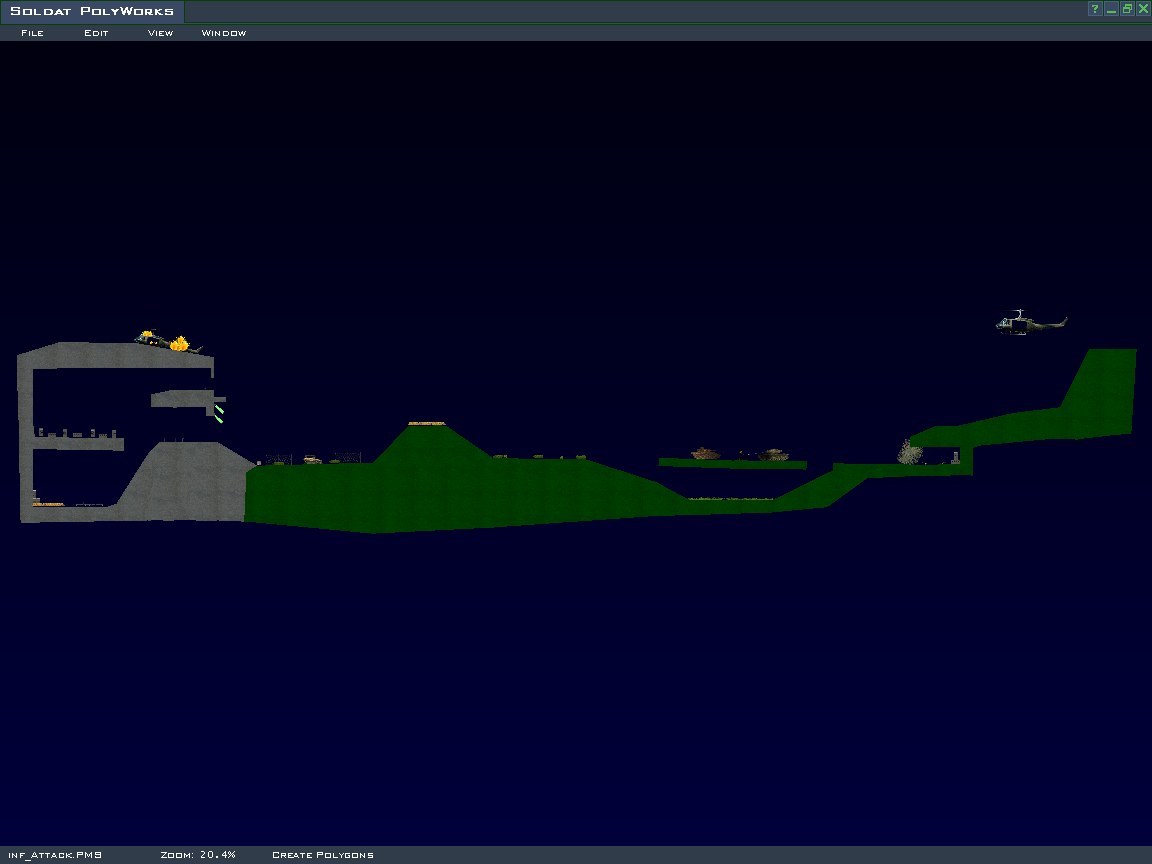Click the Zoom 20.4% status indicator
Screen dimensions: 1152x864
tap(198, 855)
